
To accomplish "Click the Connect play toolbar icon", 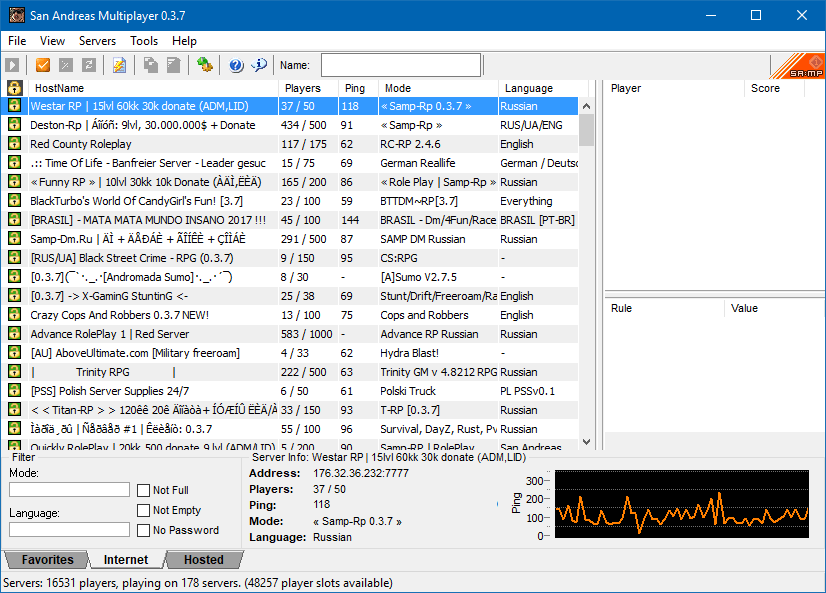I will point(12,65).
